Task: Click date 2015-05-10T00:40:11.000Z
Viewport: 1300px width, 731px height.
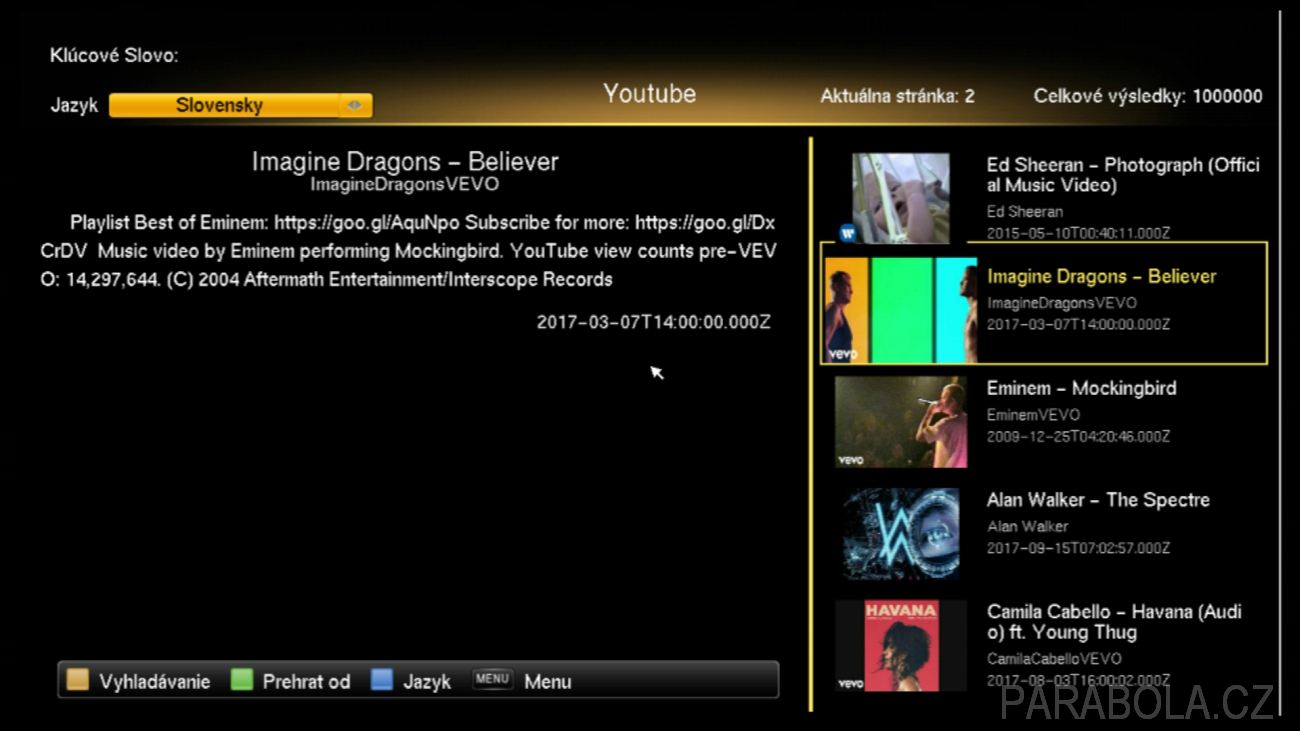Action: [1078, 234]
